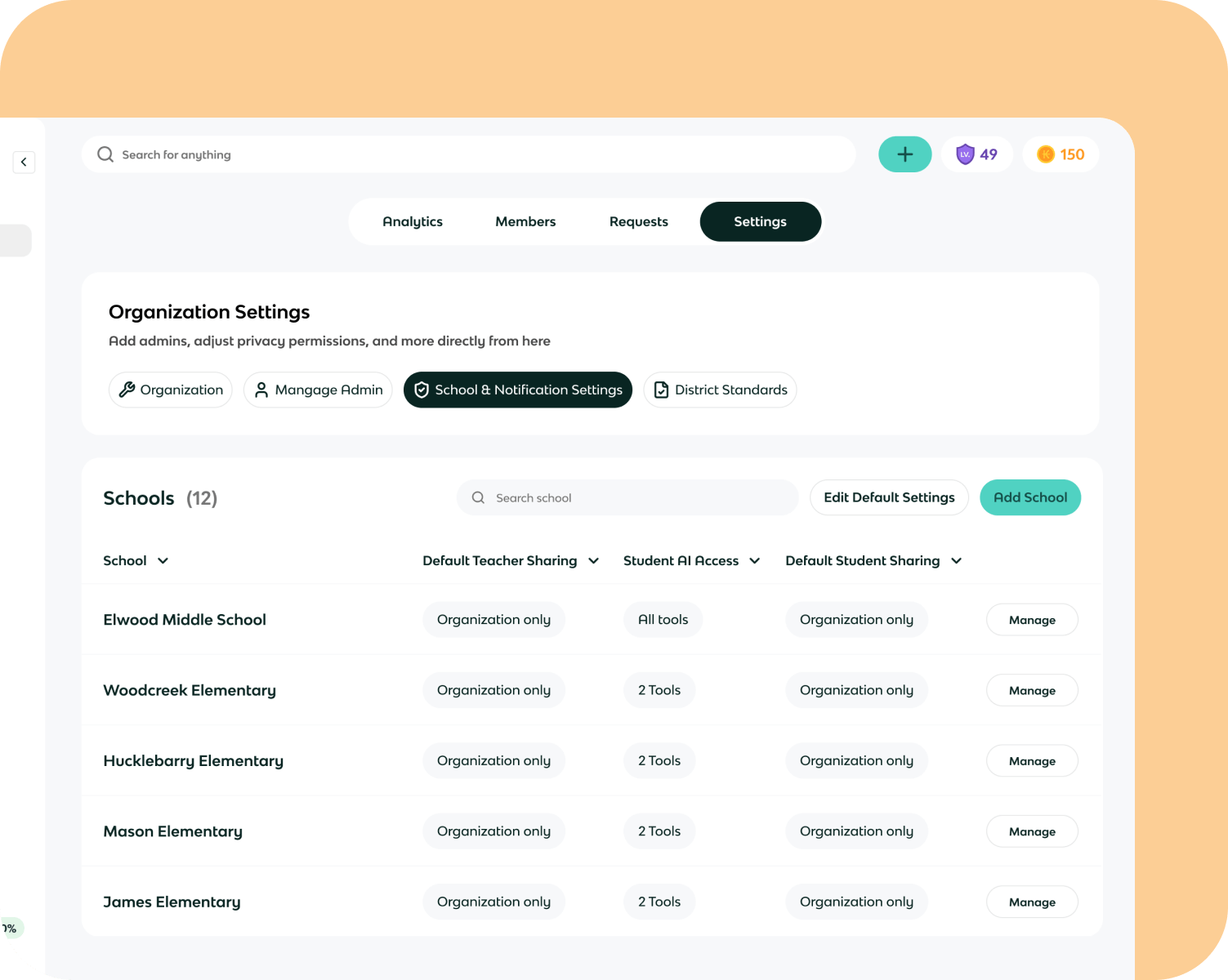This screenshot has height=980, width=1228.
Task: Open the Default Student Sharing dropdown
Action: [955, 561]
